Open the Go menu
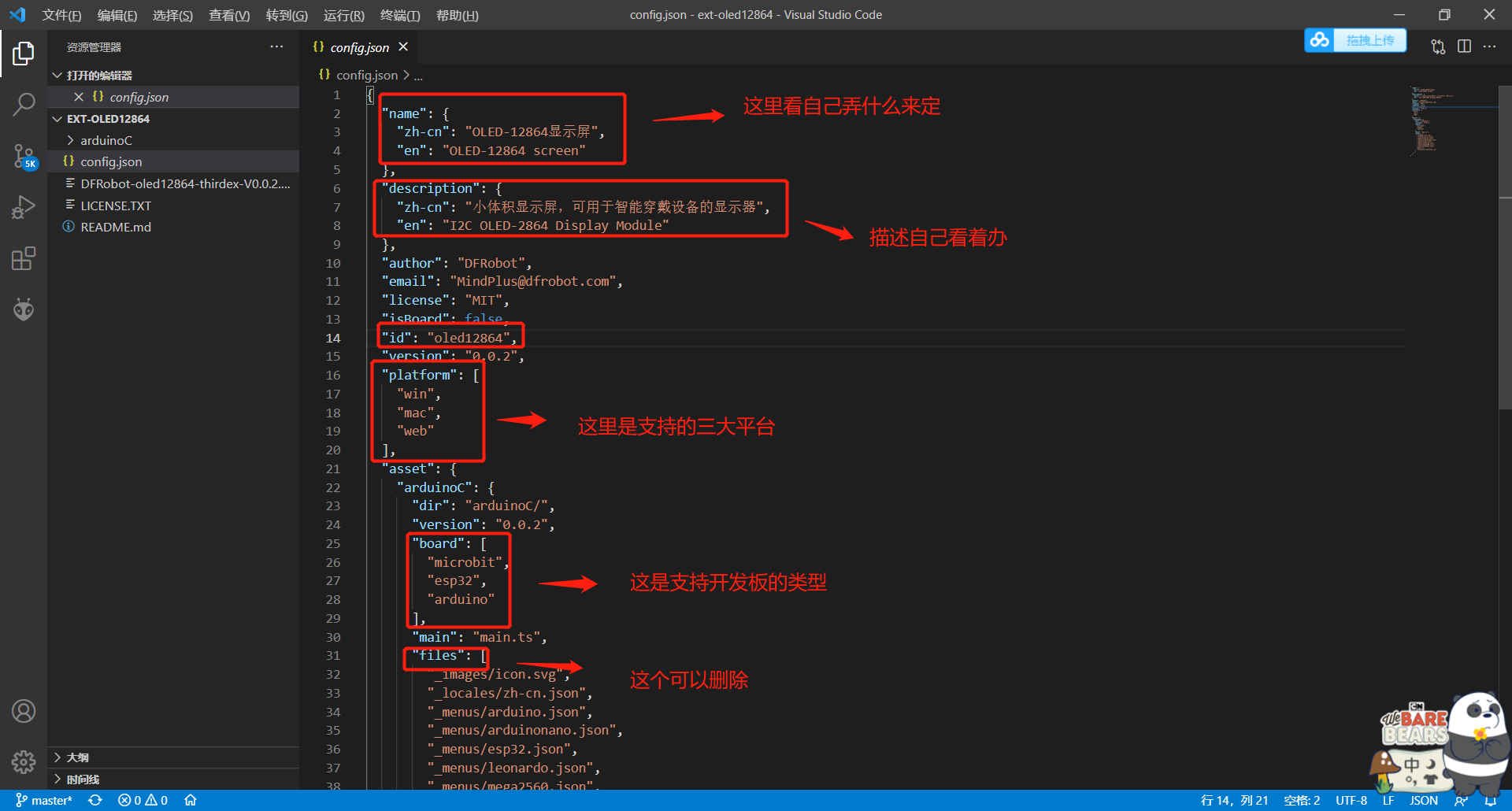 click(x=287, y=15)
